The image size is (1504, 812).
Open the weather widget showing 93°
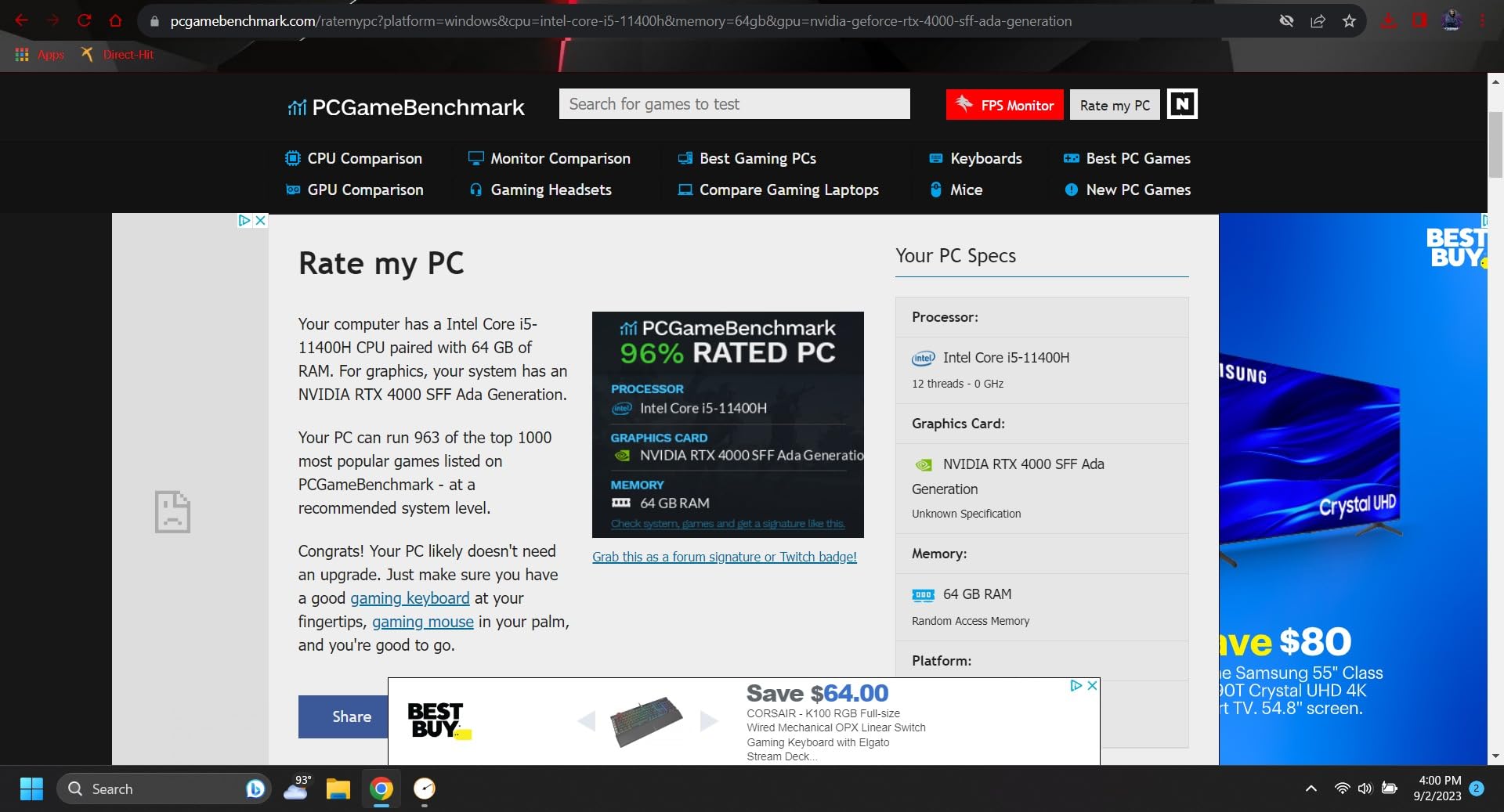(x=297, y=788)
